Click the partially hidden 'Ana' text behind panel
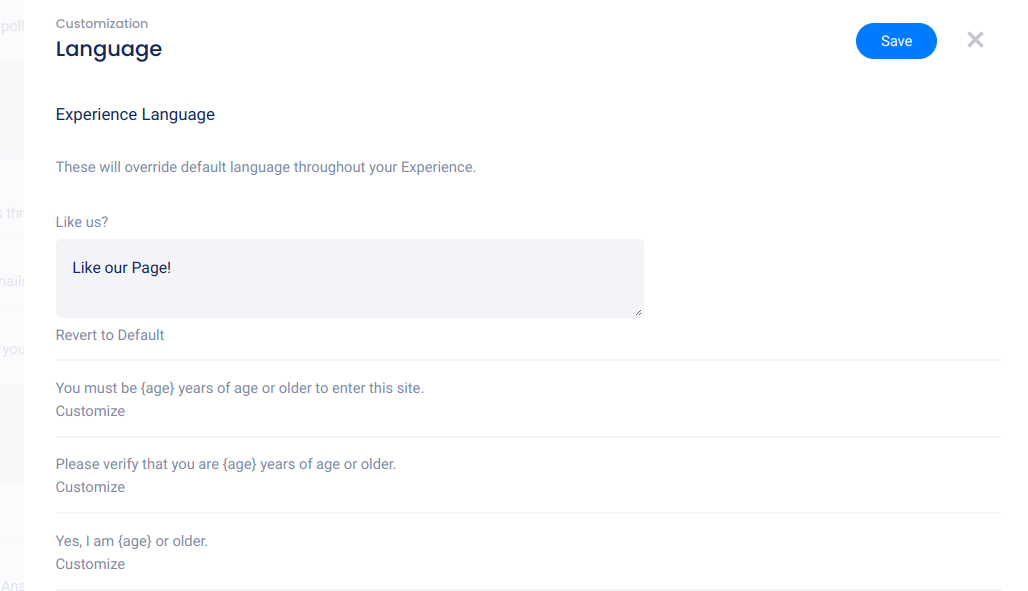Viewport: 1028px width, 591px height. pyautogui.click(x=13, y=585)
